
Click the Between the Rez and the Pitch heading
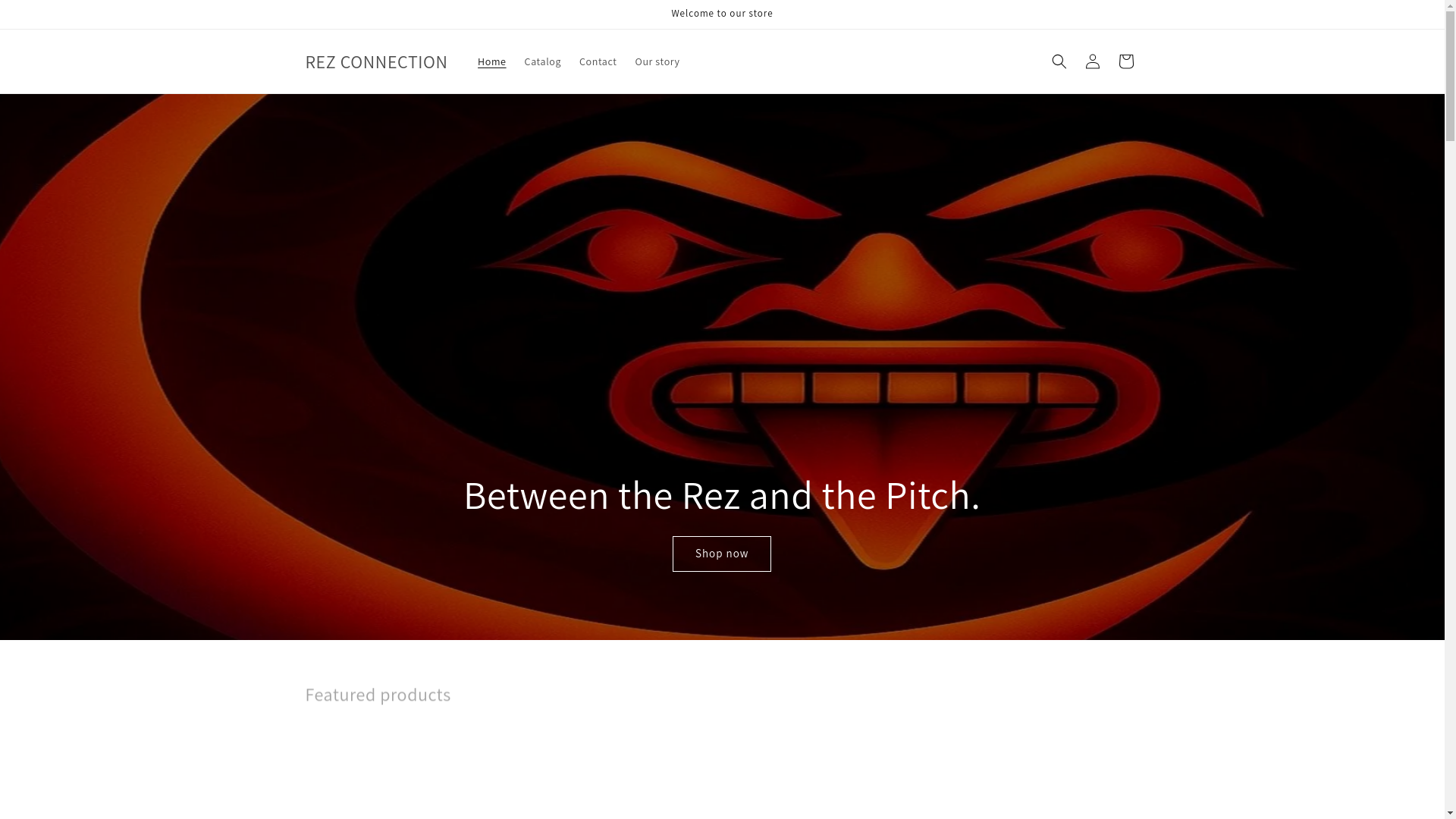(x=721, y=494)
